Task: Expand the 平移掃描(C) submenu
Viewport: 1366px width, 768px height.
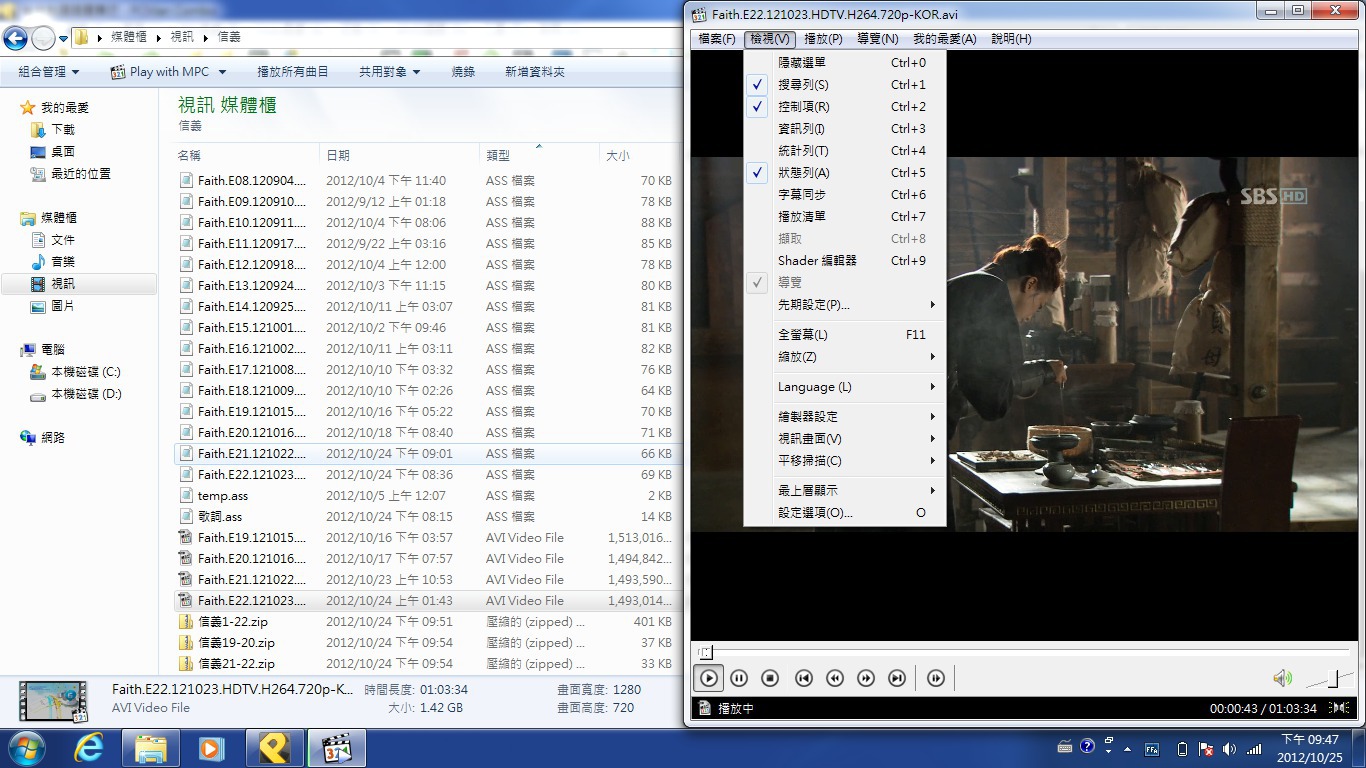Action: point(845,461)
